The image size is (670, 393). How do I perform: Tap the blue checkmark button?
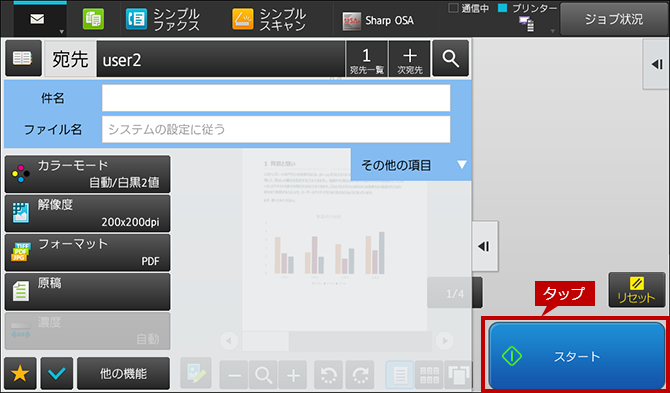coord(57,373)
